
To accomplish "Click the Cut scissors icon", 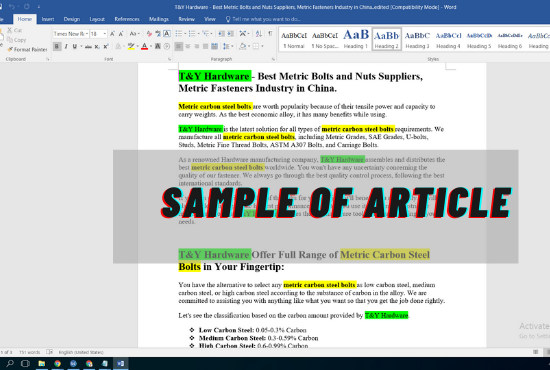I will click(10, 31).
